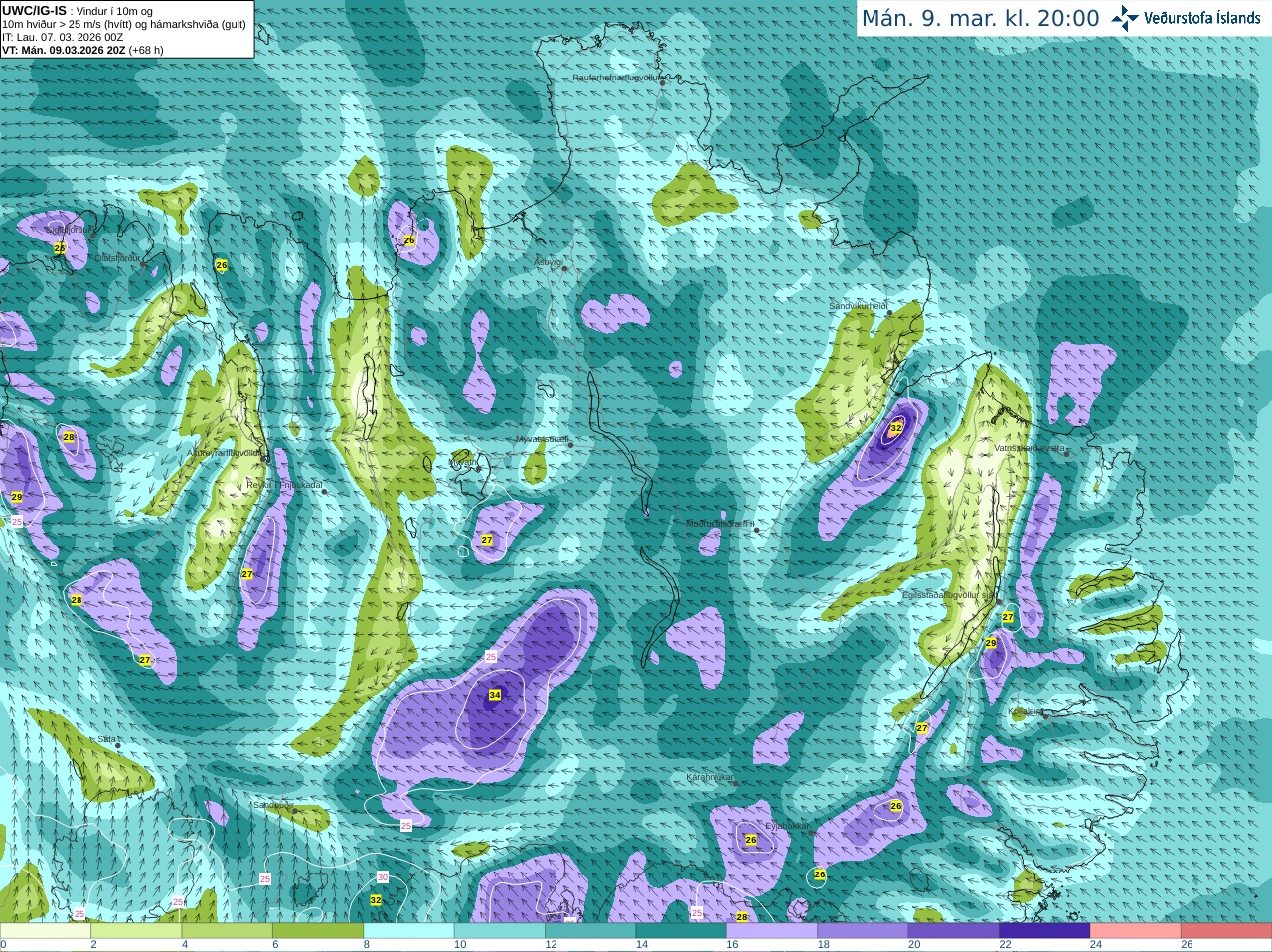Click the Ólafsfjörður station label
1272x952 pixels.
pos(117,257)
